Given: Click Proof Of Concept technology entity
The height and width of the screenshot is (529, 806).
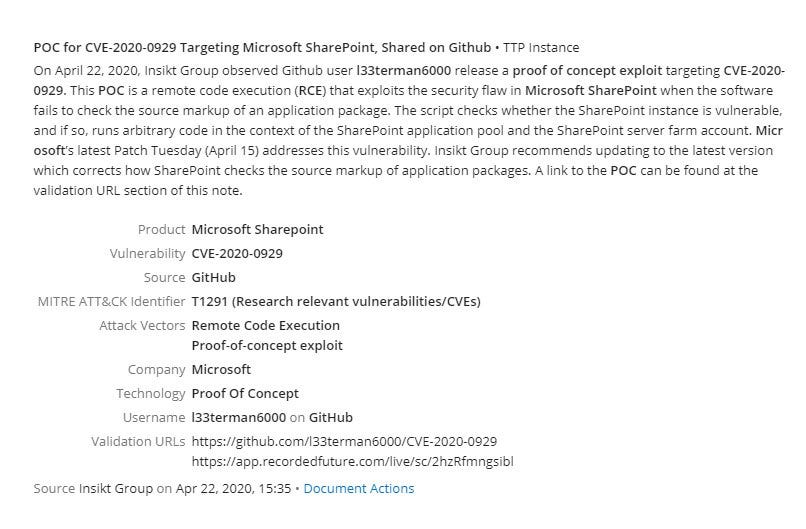Looking at the screenshot, I should 245,394.
